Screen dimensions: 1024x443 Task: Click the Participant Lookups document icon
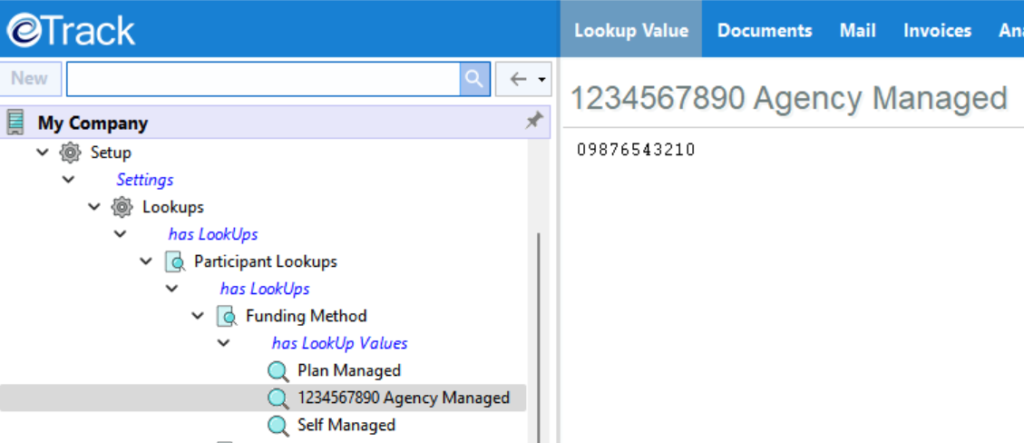pos(173,262)
